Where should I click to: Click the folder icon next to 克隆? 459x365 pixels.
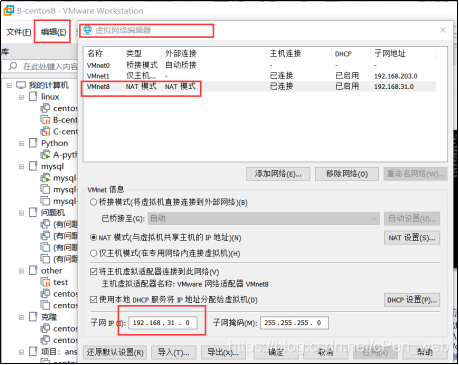(x=33, y=317)
